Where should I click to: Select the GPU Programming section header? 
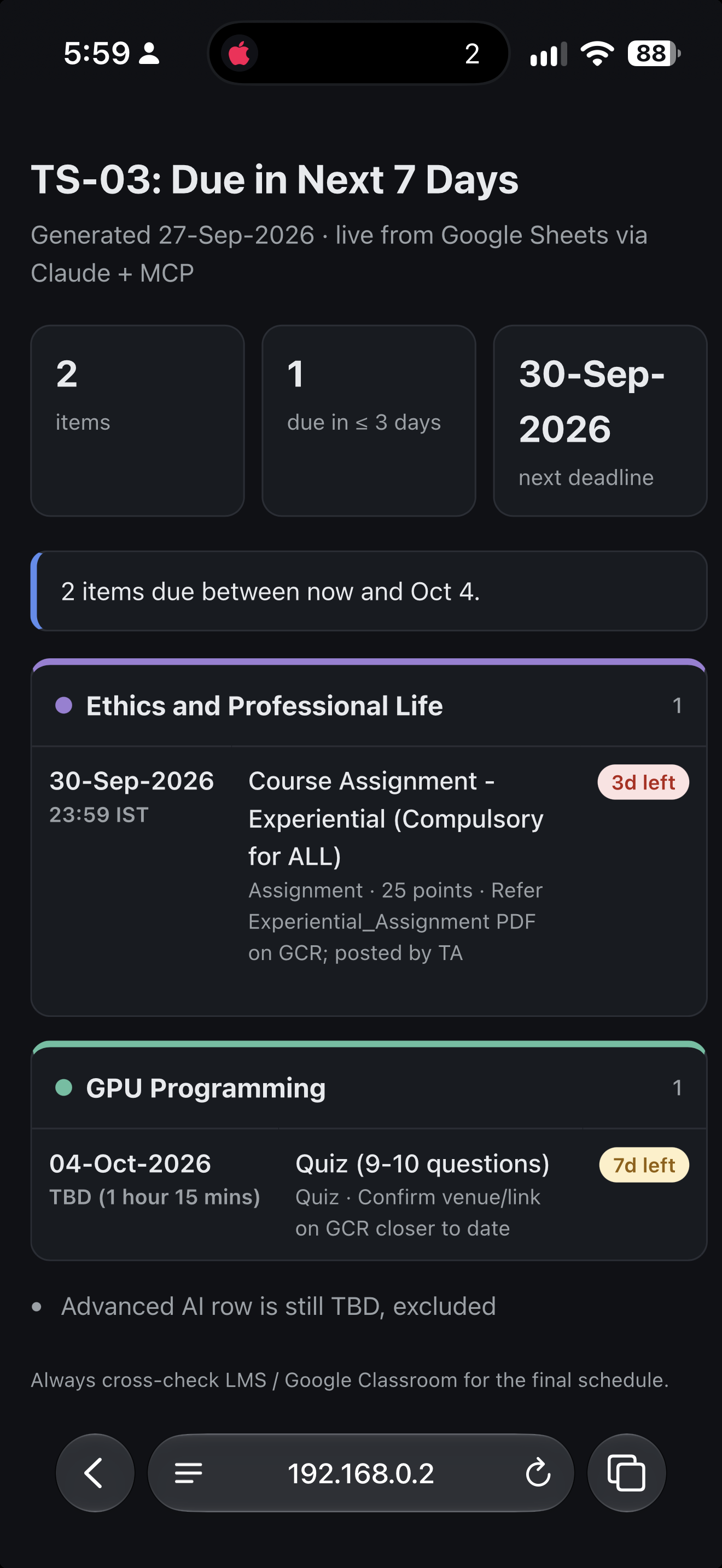[x=369, y=1089]
